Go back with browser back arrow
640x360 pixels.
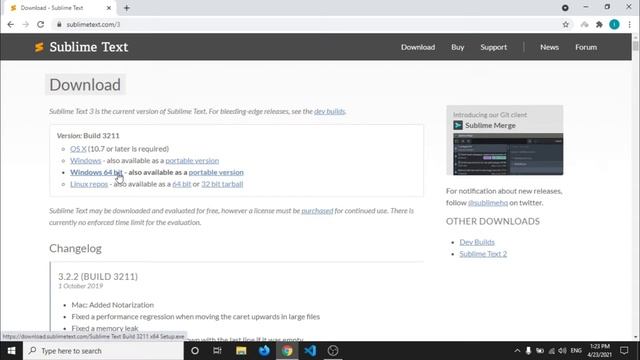tap(11, 24)
